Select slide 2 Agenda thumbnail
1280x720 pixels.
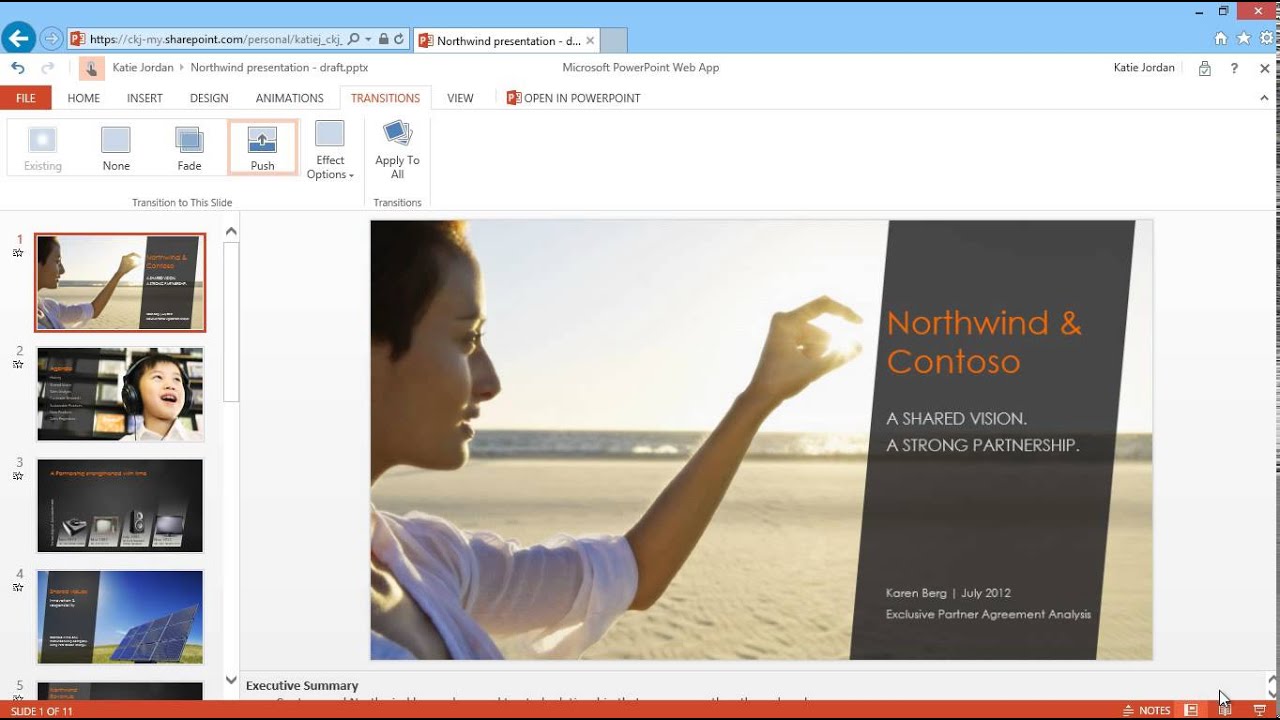tap(120, 394)
